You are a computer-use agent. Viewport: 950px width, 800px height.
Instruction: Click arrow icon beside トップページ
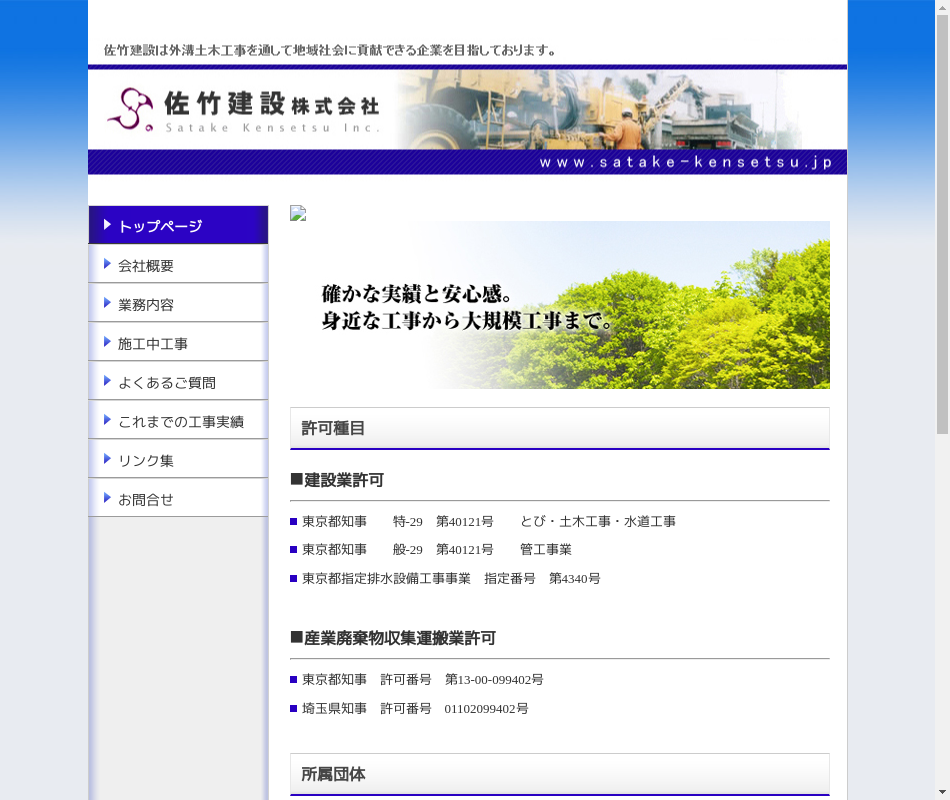[107, 225]
